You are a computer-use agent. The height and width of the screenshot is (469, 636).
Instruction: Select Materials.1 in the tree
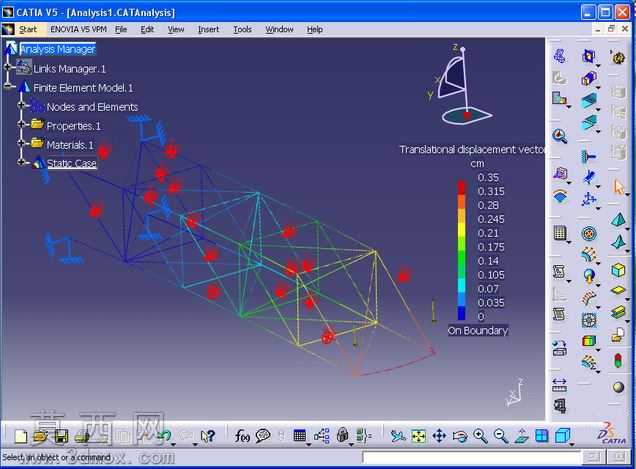pyautogui.click(x=70, y=145)
